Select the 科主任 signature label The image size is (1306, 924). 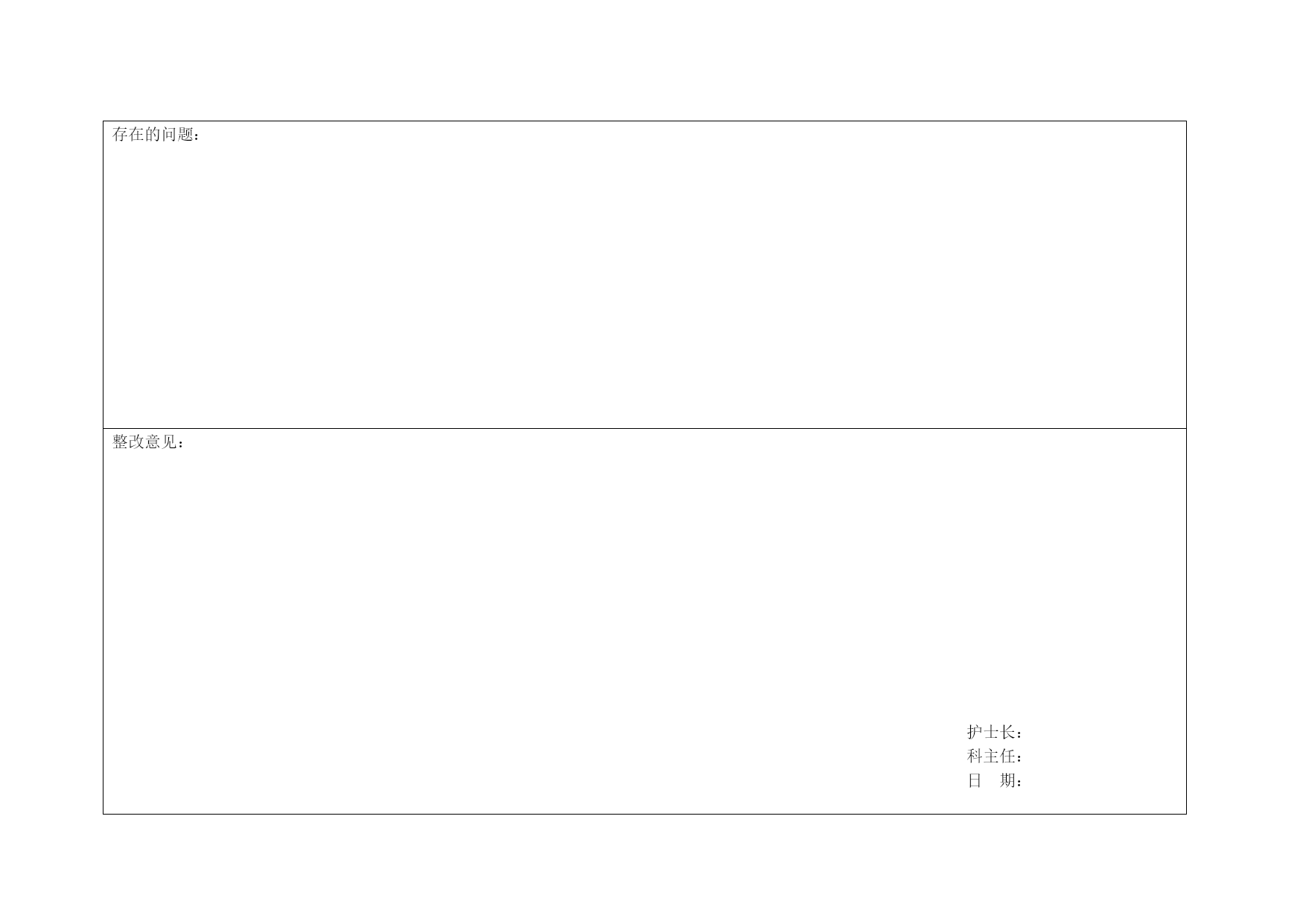(991, 756)
